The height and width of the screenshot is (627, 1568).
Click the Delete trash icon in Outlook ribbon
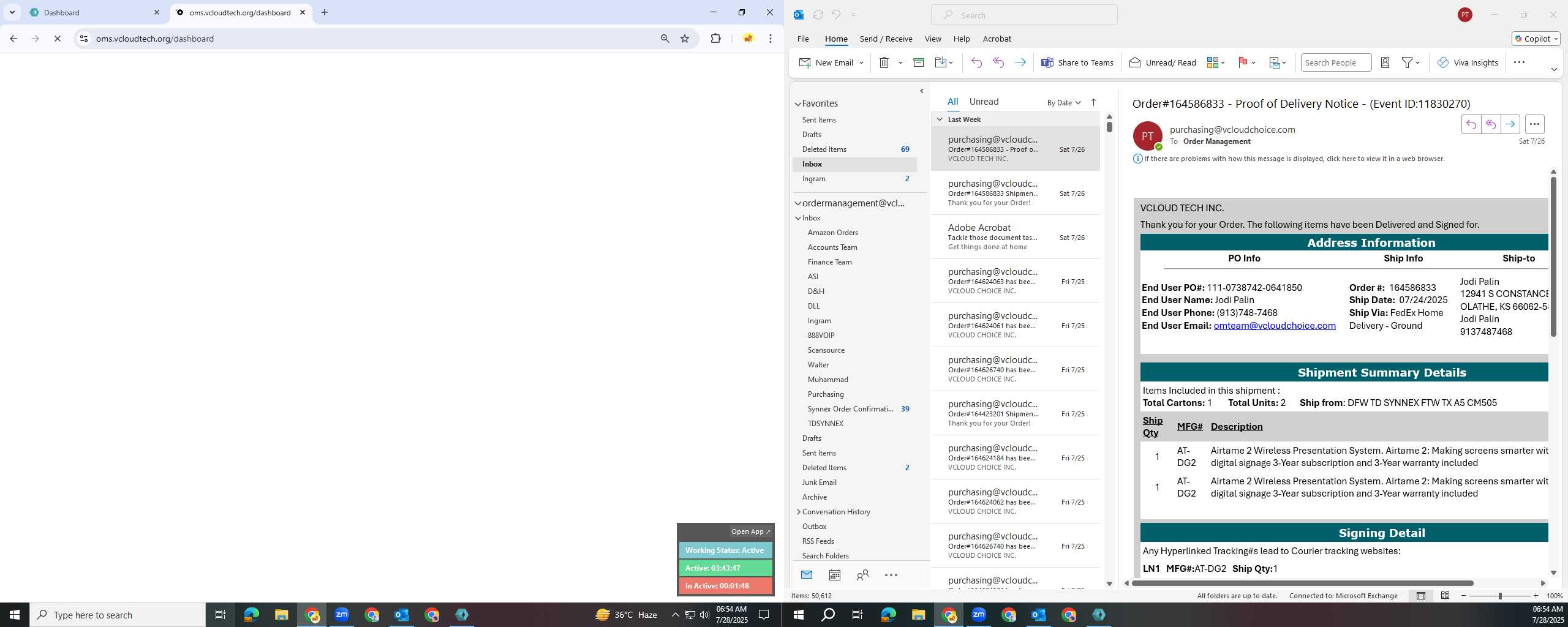[884, 62]
